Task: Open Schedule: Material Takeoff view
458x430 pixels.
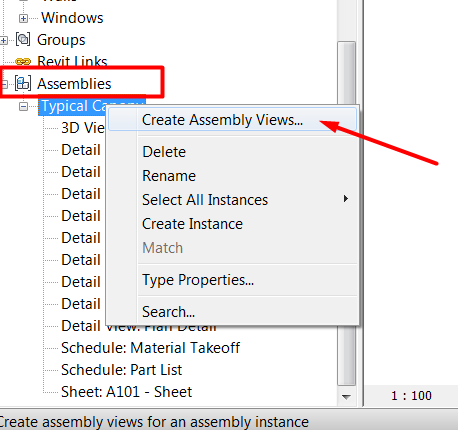Action: 150,348
